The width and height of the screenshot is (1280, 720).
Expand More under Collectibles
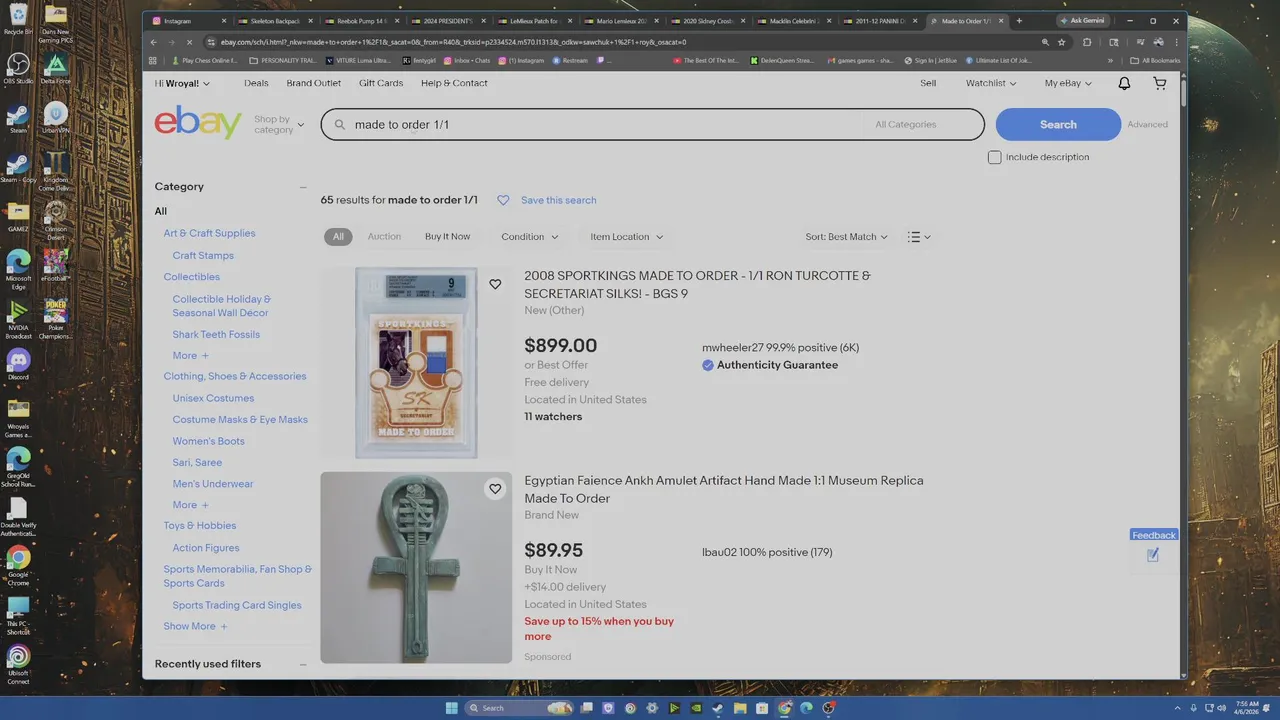coord(190,356)
